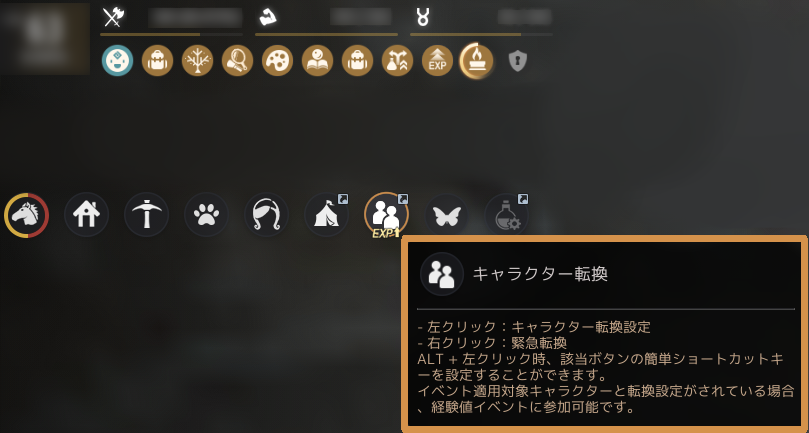Open the house residence icon
The height and width of the screenshot is (433, 809).
pos(86,215)
